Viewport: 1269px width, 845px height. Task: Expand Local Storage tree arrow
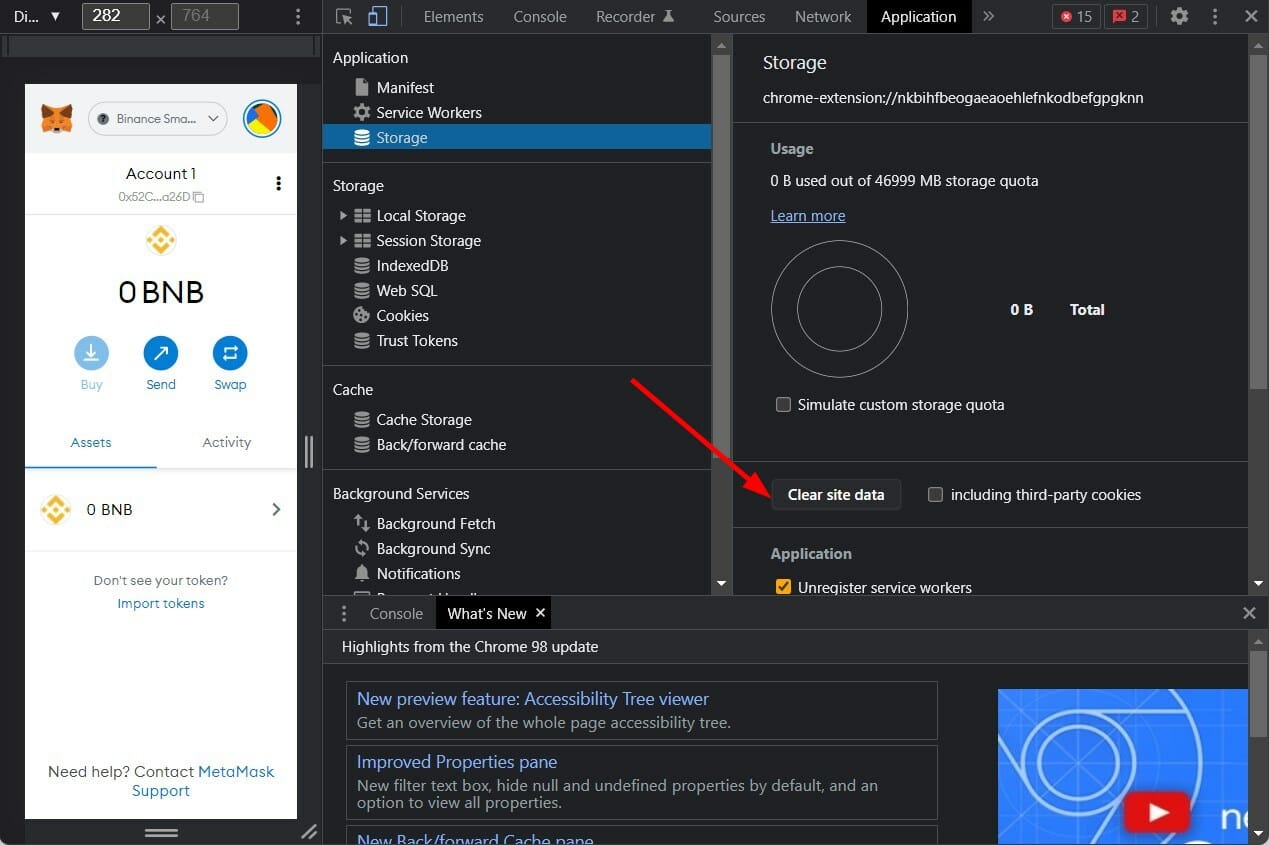tap(343, 215)
